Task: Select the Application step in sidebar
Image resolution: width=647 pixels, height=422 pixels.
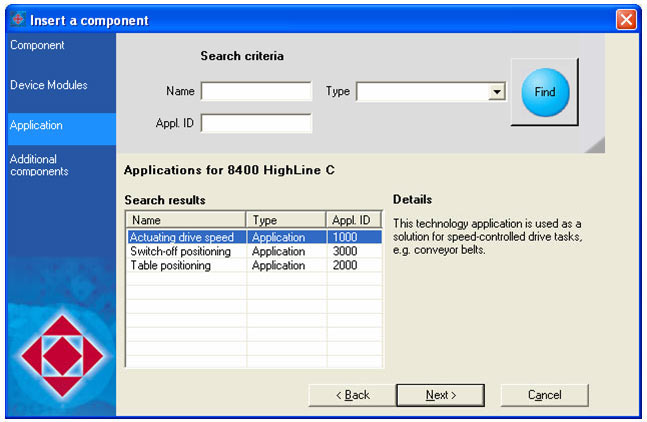Action: (x=37, y=126)
